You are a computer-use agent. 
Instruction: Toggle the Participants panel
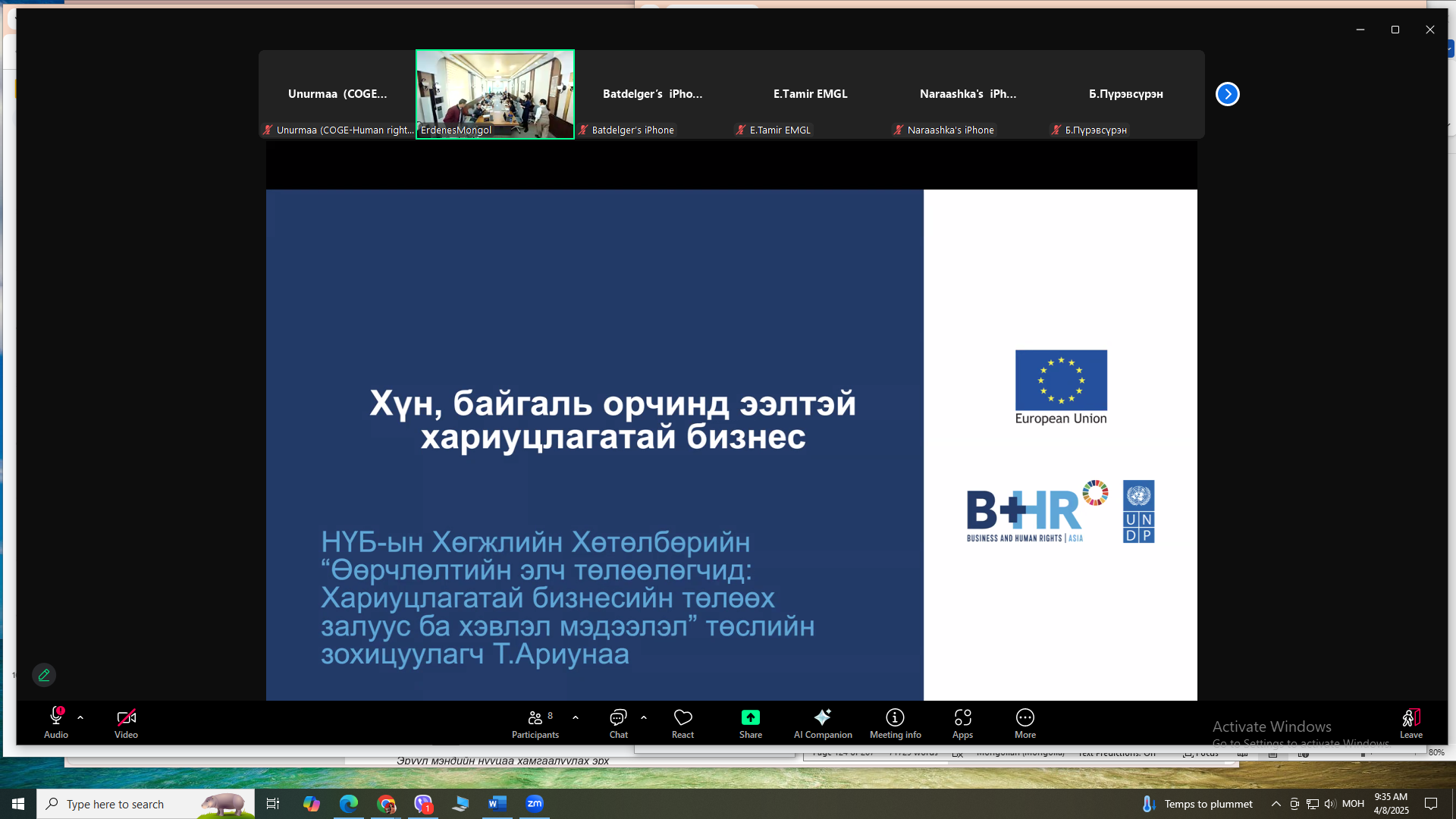[x=535, y=723]
